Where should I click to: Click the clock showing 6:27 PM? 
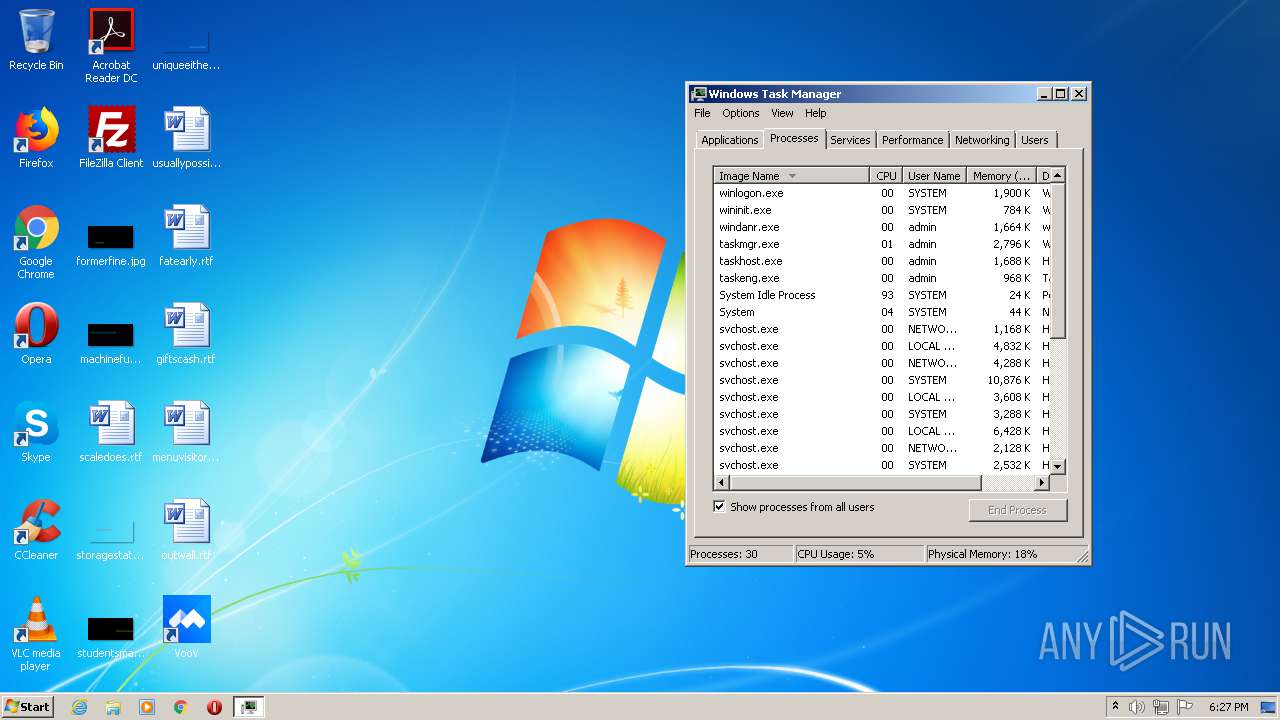1228,707
